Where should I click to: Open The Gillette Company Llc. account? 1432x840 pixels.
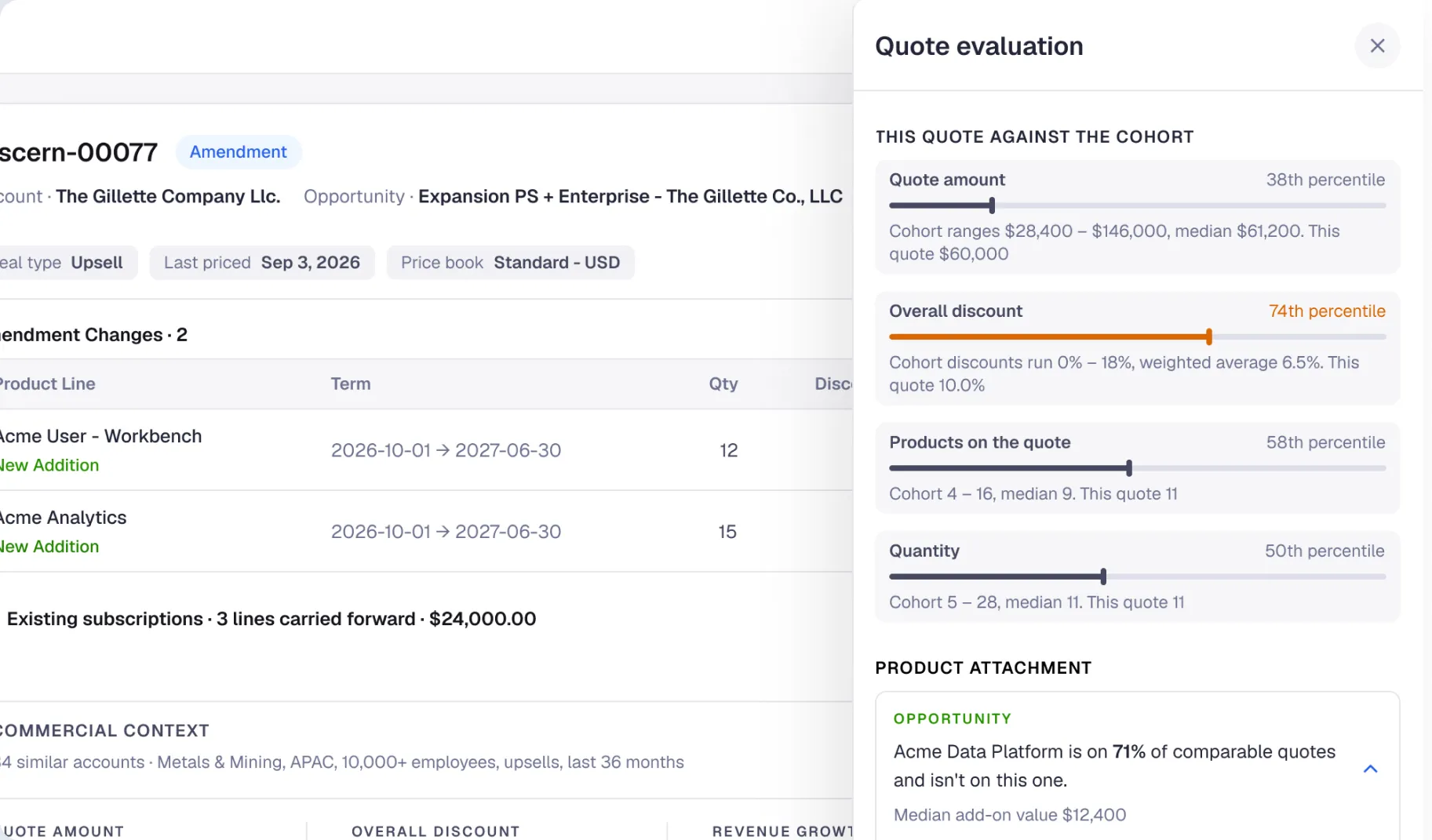[x=168, y=196]
